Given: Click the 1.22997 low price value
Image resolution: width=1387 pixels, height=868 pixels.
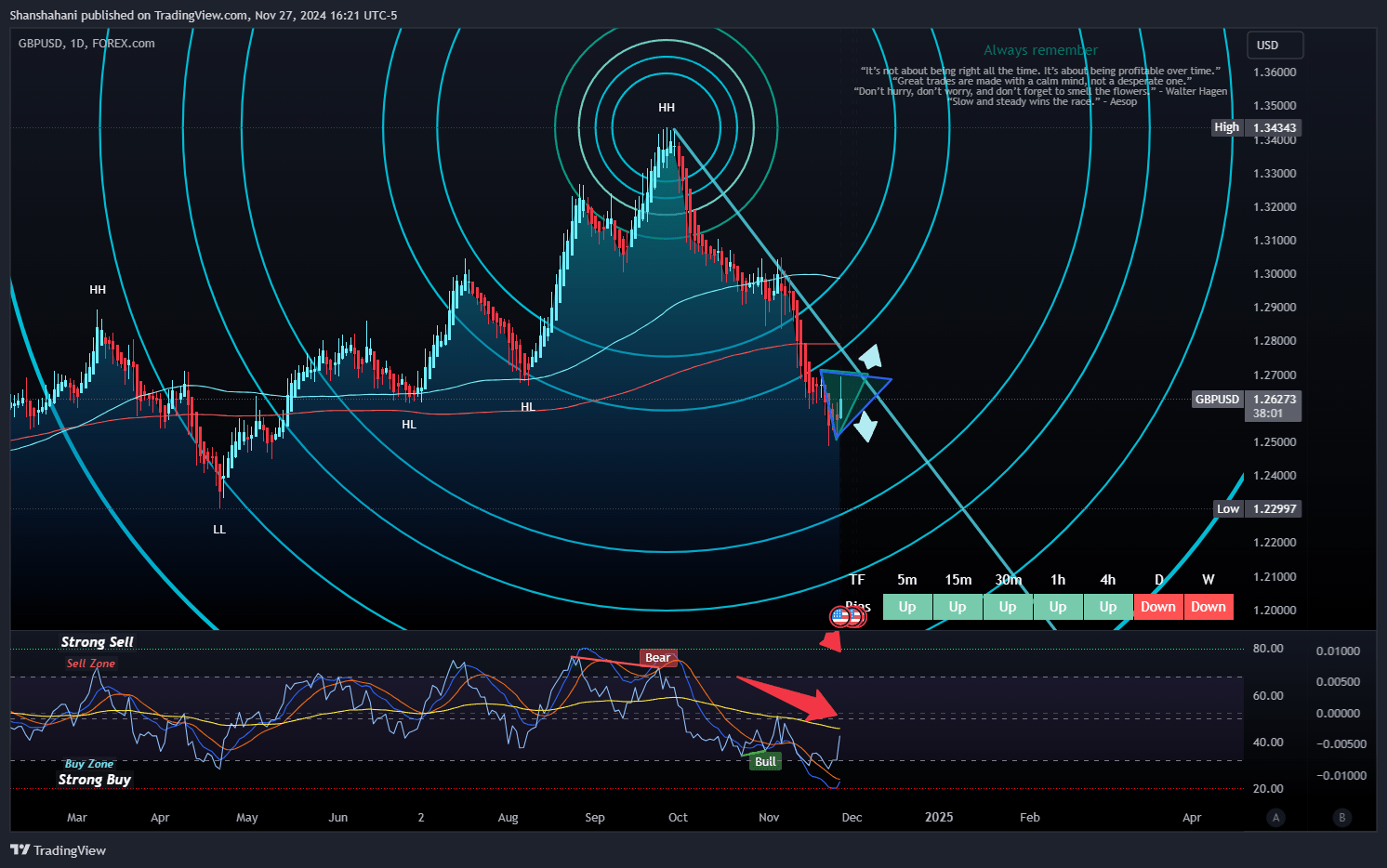Looking at the screenshot, I should click(1275, 508).
